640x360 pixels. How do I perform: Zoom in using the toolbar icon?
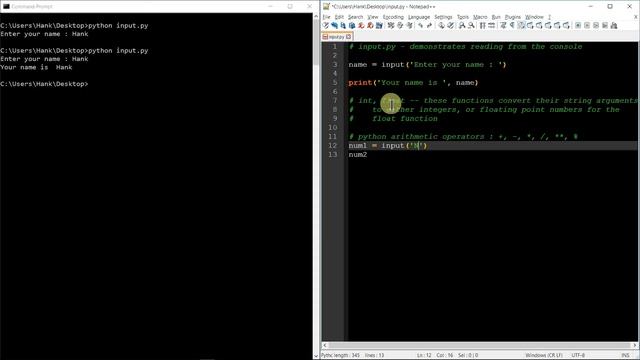(x=462, y=25)
